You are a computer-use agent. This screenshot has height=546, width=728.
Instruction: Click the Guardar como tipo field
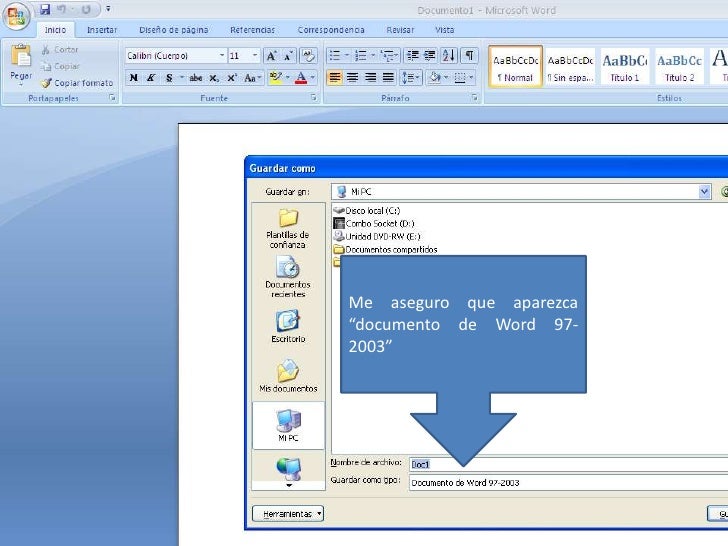(x=568, y=482)
